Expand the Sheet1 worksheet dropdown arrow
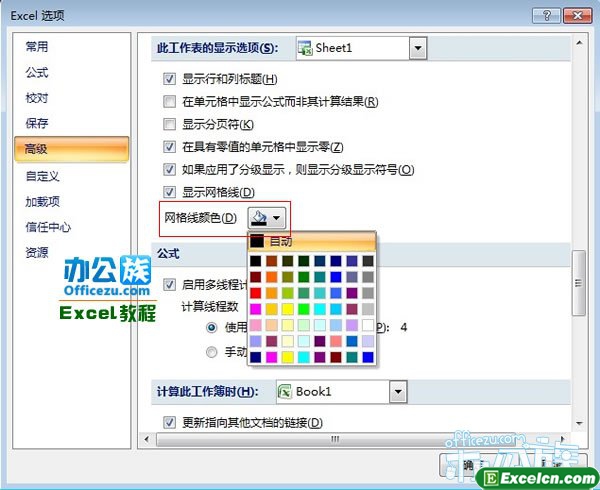 pos(418,48)
